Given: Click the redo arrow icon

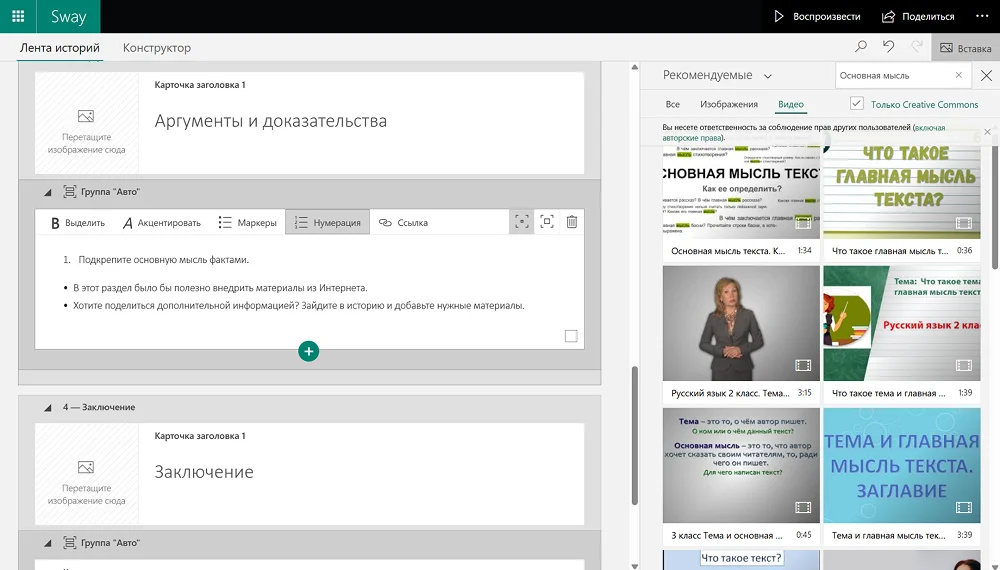Looking at the screenshot, I should [917, 47].
